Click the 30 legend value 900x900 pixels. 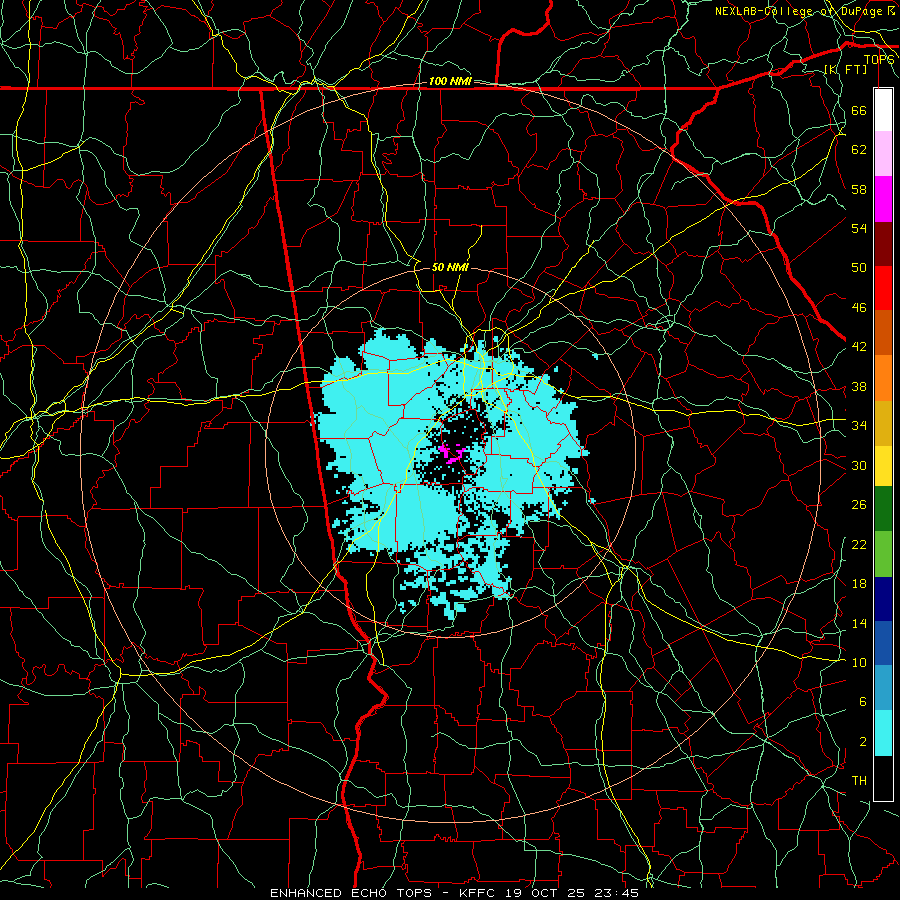click(859, 465)
